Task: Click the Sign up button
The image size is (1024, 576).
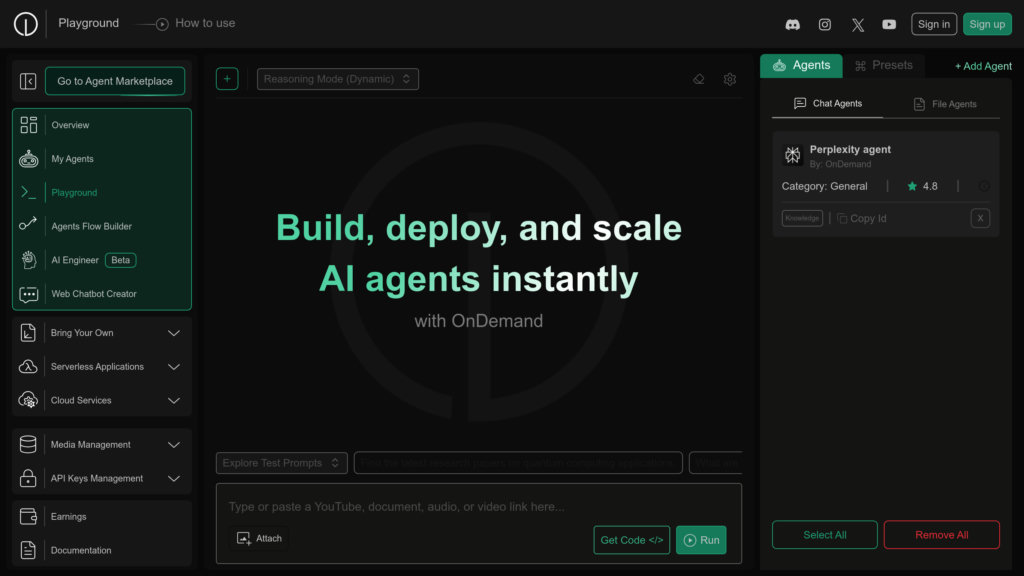Action: pos(987,24)
